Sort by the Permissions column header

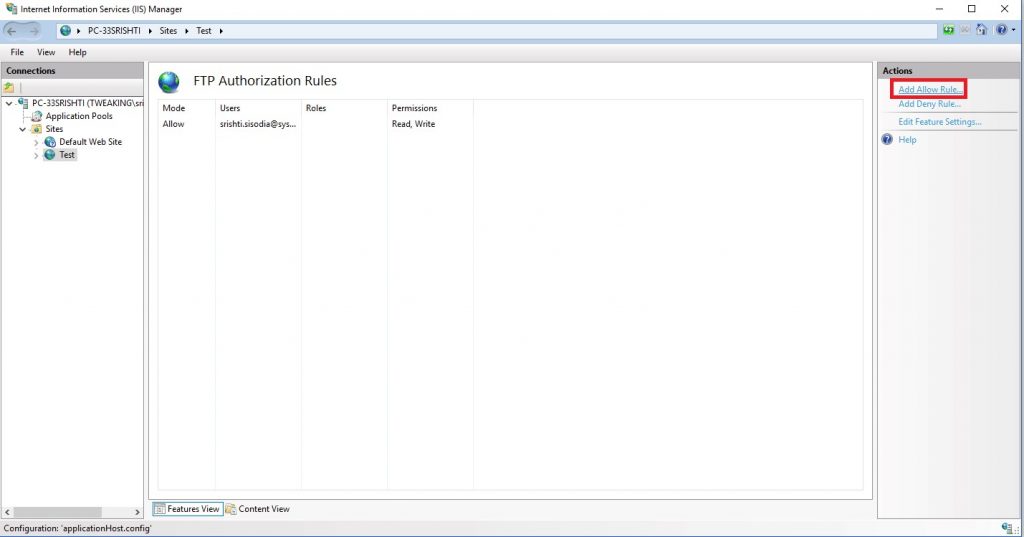(430, 108)
